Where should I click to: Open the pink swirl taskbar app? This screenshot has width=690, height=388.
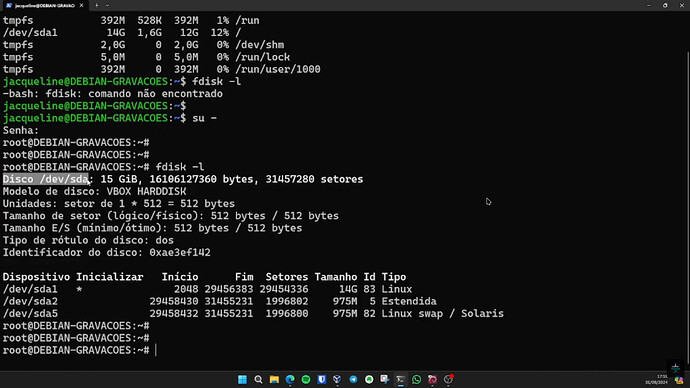click(x=432, y=380)
